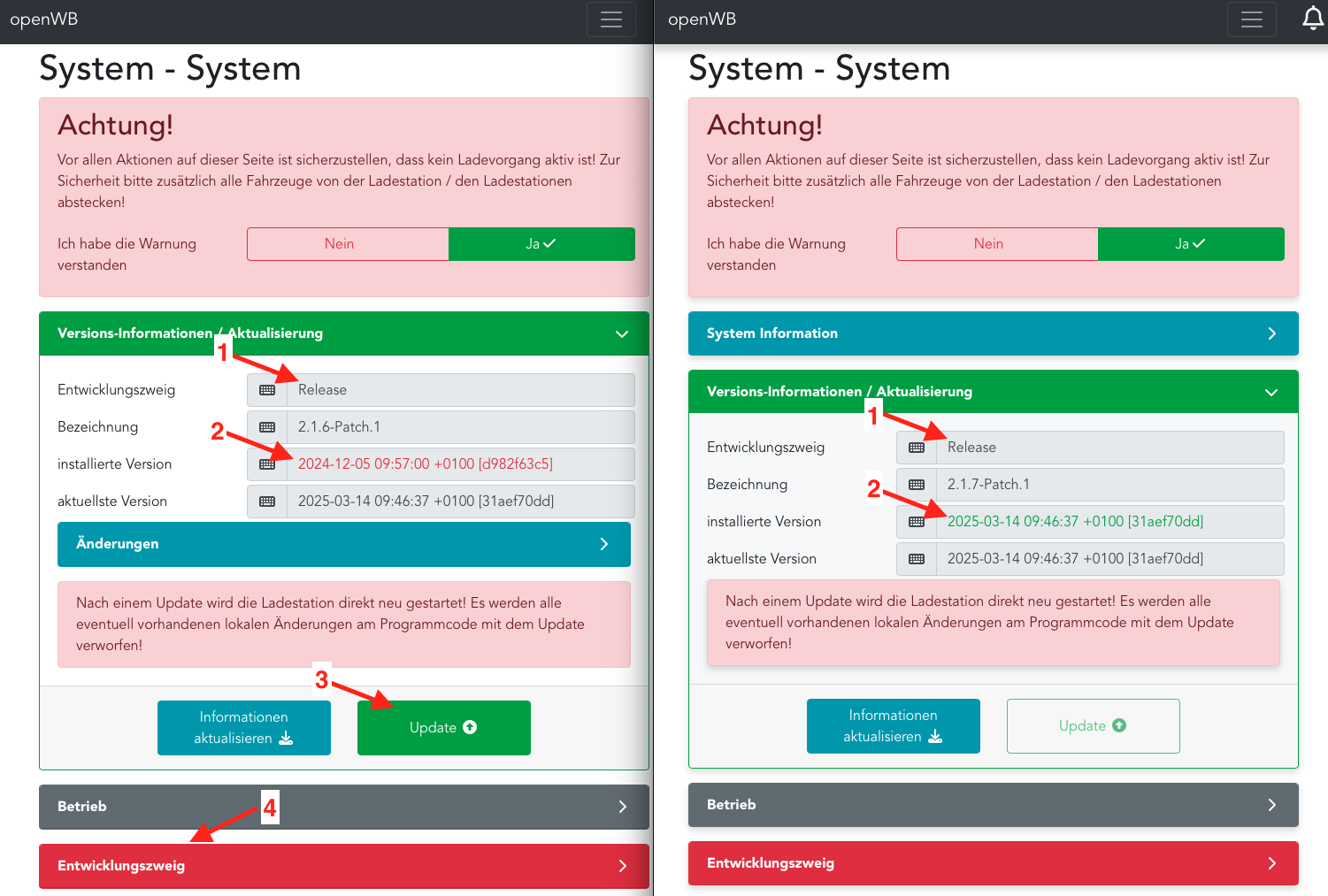Click keyboard icon beside 2.1.6-Patch.1 field
This screenshot has height=896, width=1328.
pyautogui.click(x=267, y=427)
